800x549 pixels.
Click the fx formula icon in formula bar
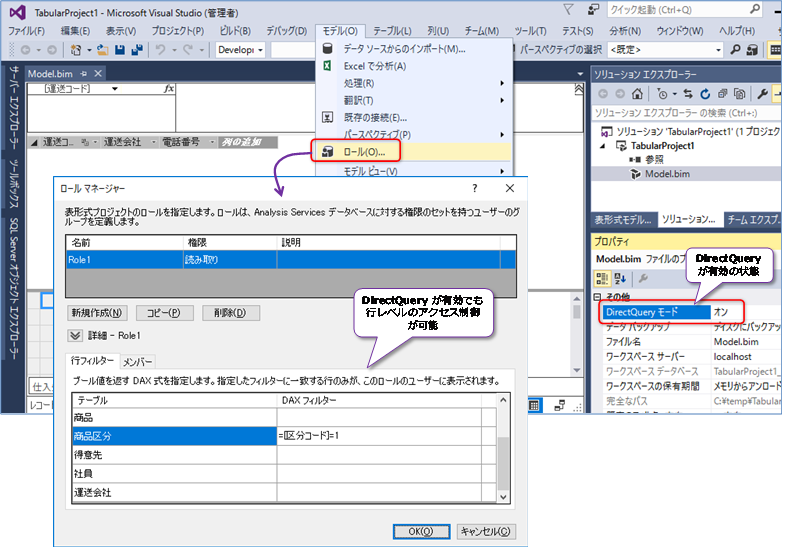[x=169, y=89]
